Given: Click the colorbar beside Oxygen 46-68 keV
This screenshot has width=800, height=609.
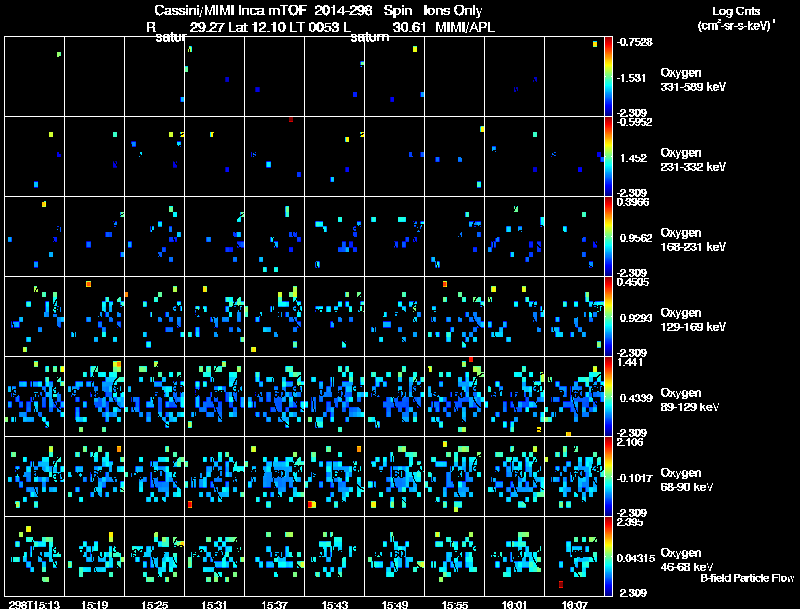Looking at the screenshot, I should pos(608,557).
